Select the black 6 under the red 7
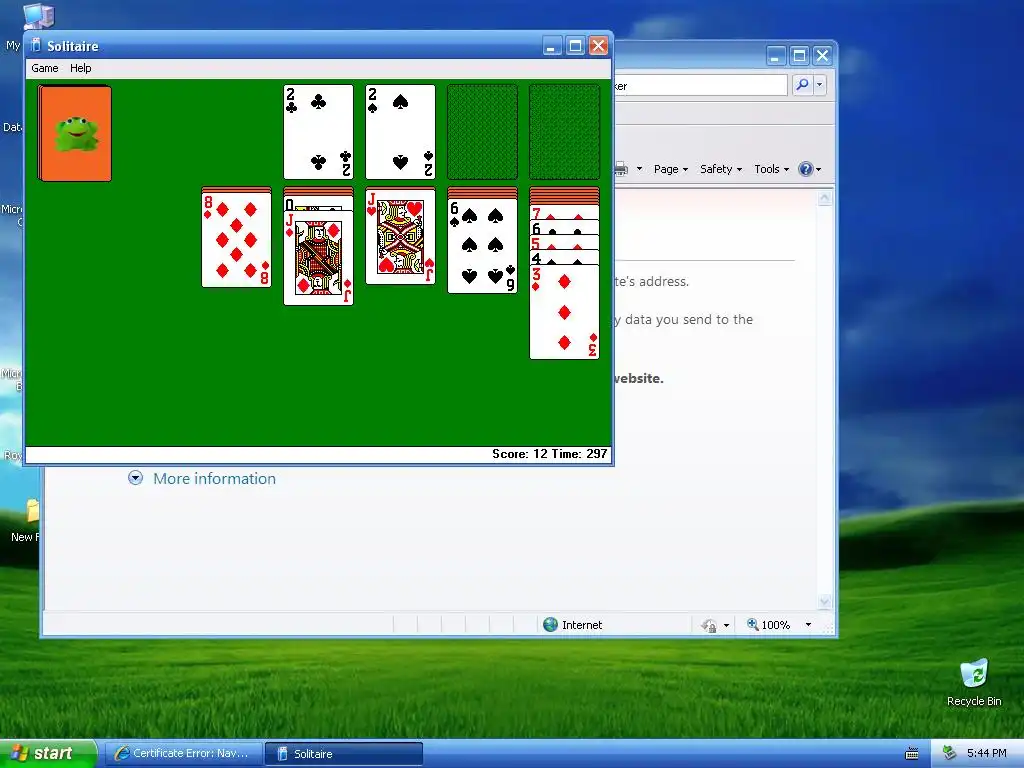The width and height of the screenshot is (1024, 768). (x=564, y=227)
